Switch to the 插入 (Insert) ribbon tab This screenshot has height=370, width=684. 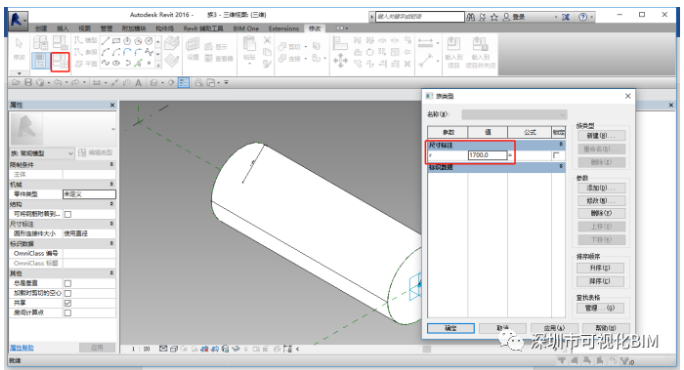(x=63, y=28)
